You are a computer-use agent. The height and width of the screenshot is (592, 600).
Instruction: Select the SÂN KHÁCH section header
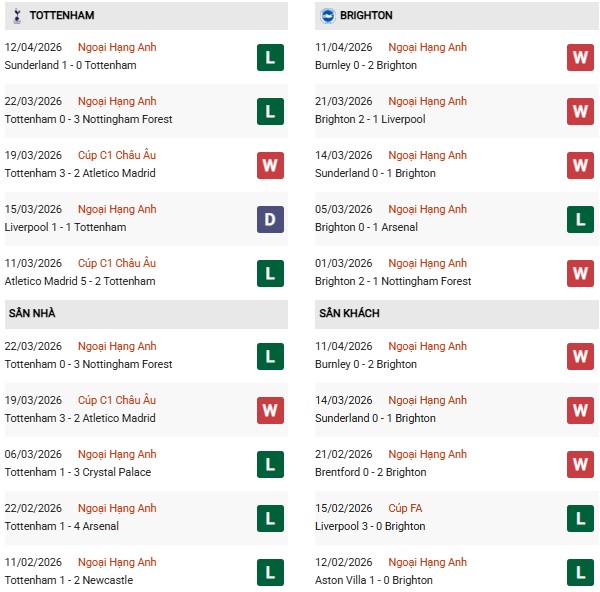[x=350, y=313]
